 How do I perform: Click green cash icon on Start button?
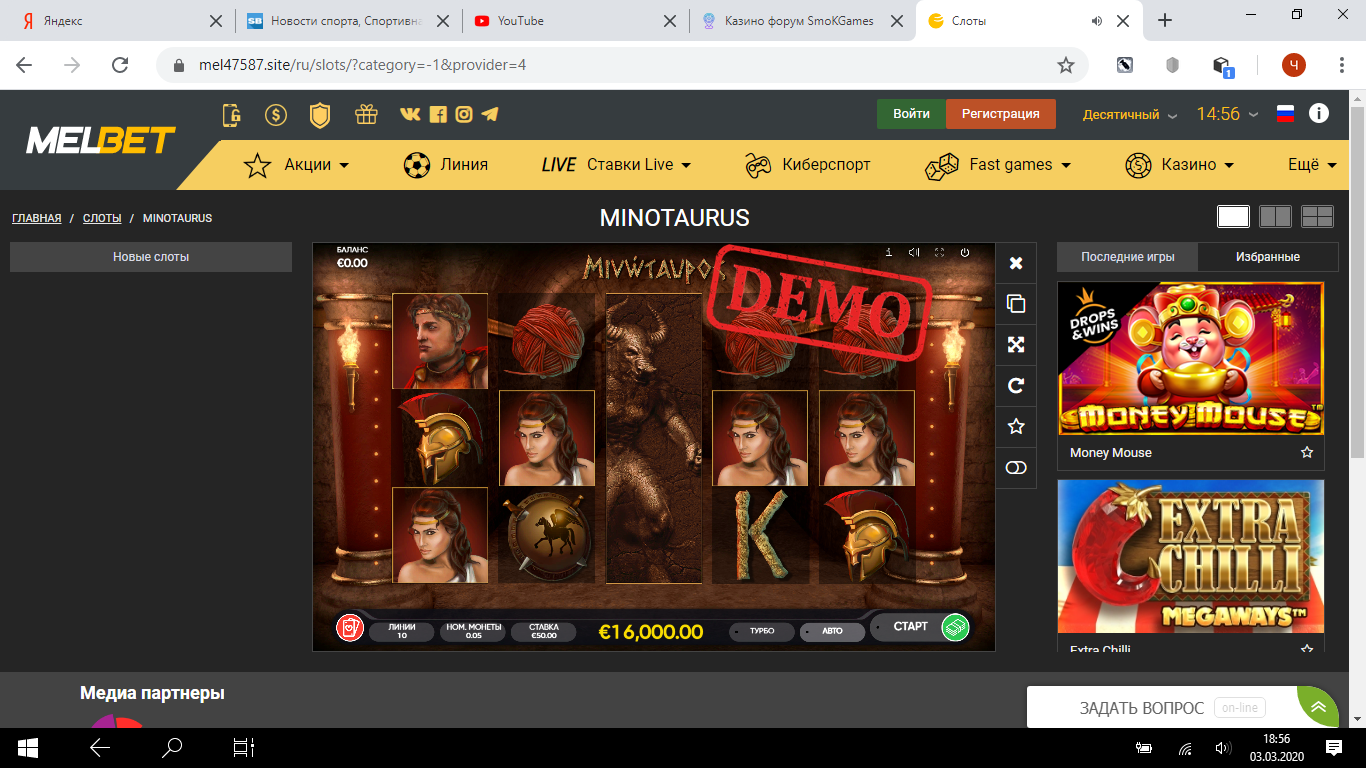[x=956, y=627]
